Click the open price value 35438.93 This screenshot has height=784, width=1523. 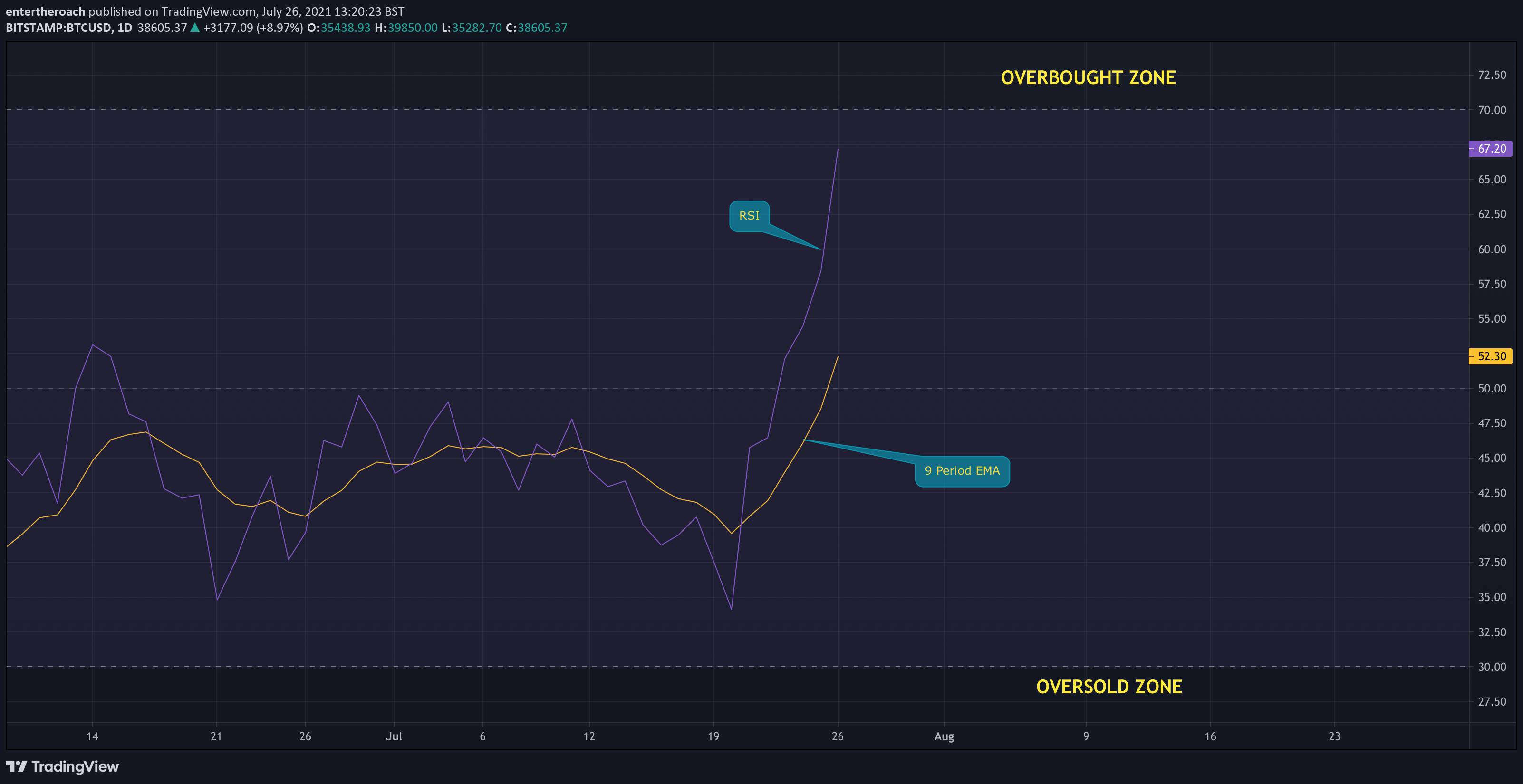pos(345,28)
